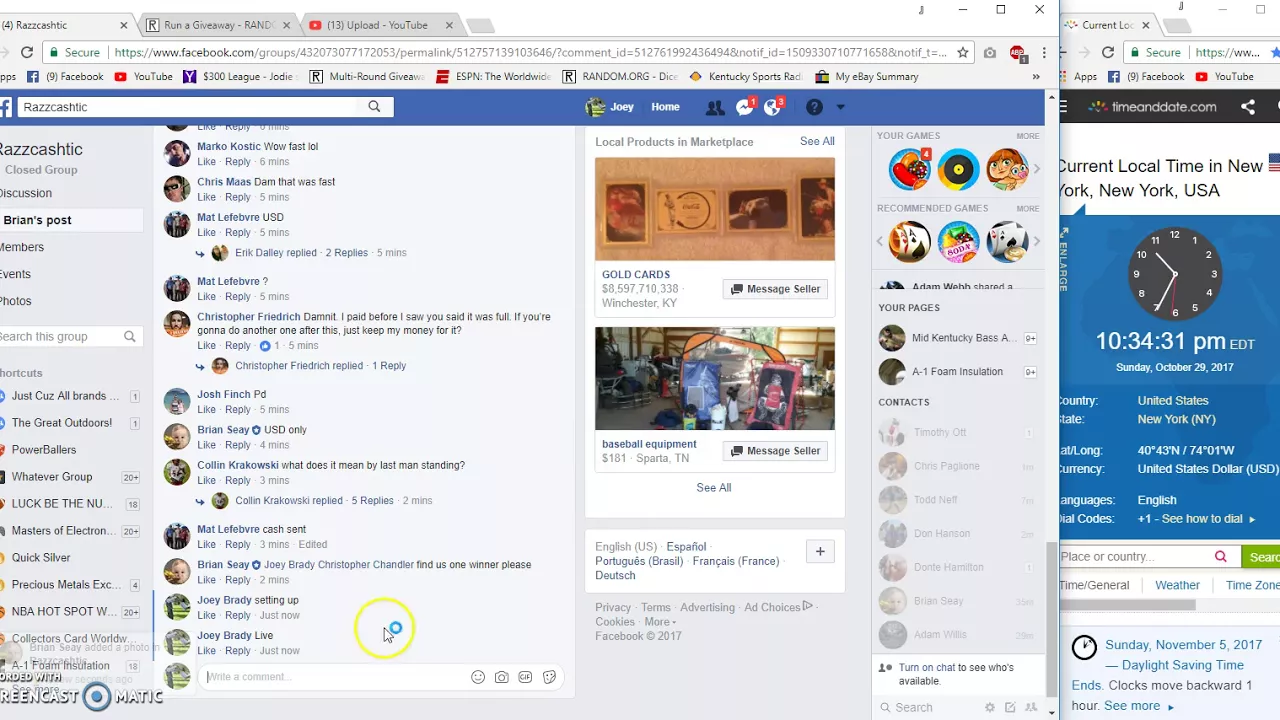Screen dimensions: 1280x720
Task: Post a sticker in the comment
Action: (x=549, y=677)
